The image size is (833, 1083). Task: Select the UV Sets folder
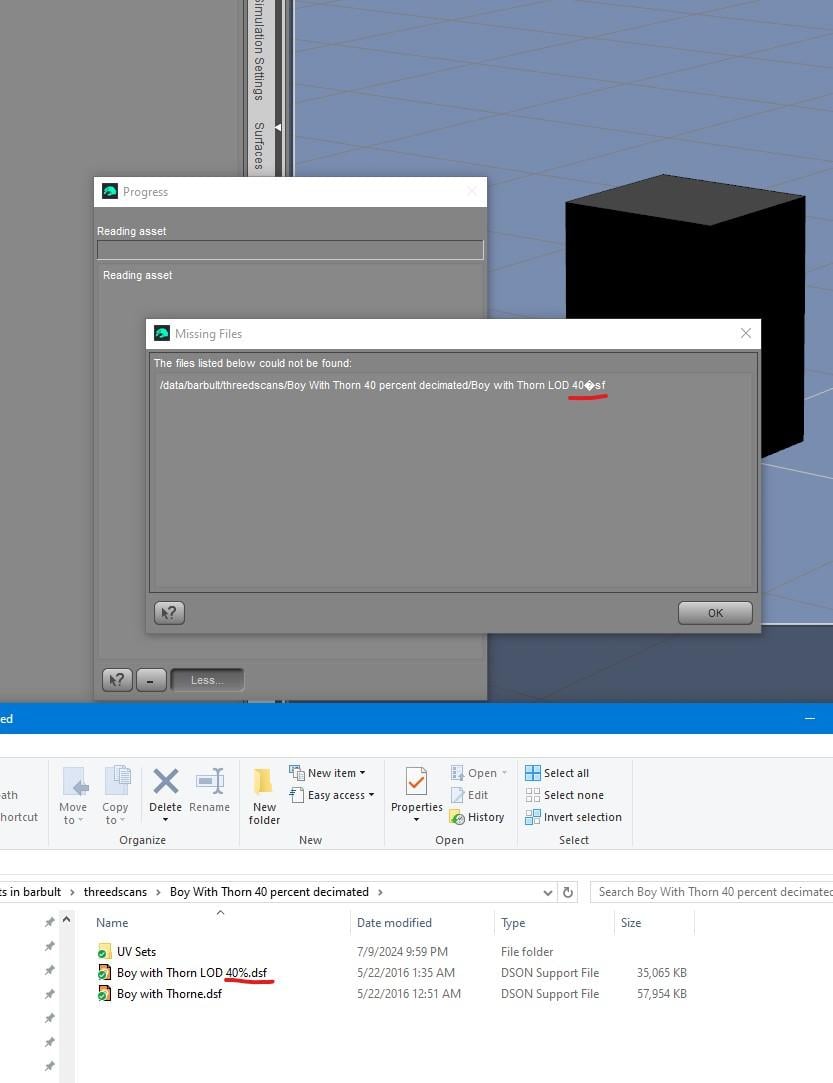pyautogui.click(x=136, y=952)
